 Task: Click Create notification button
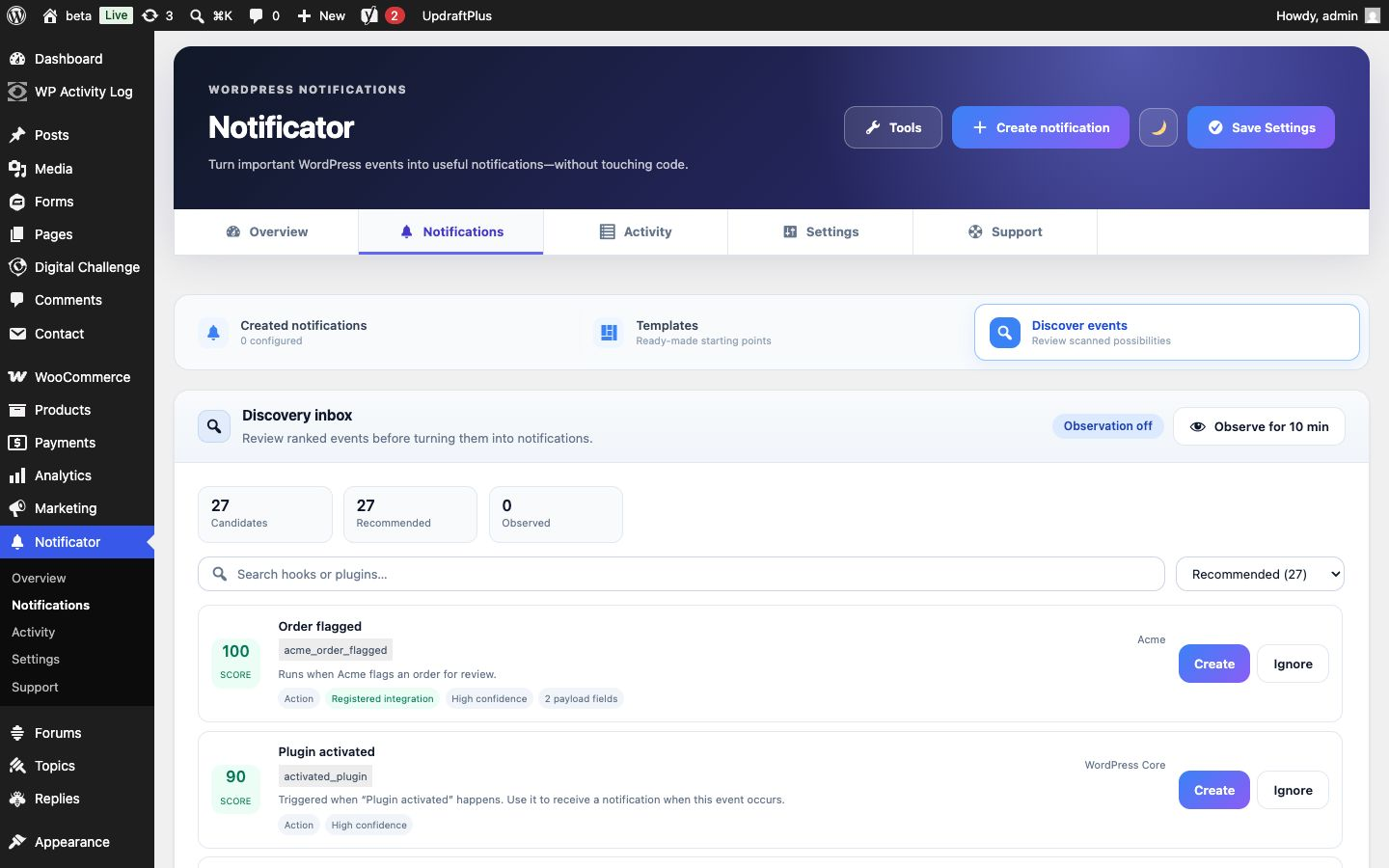tap(1041, 127)
